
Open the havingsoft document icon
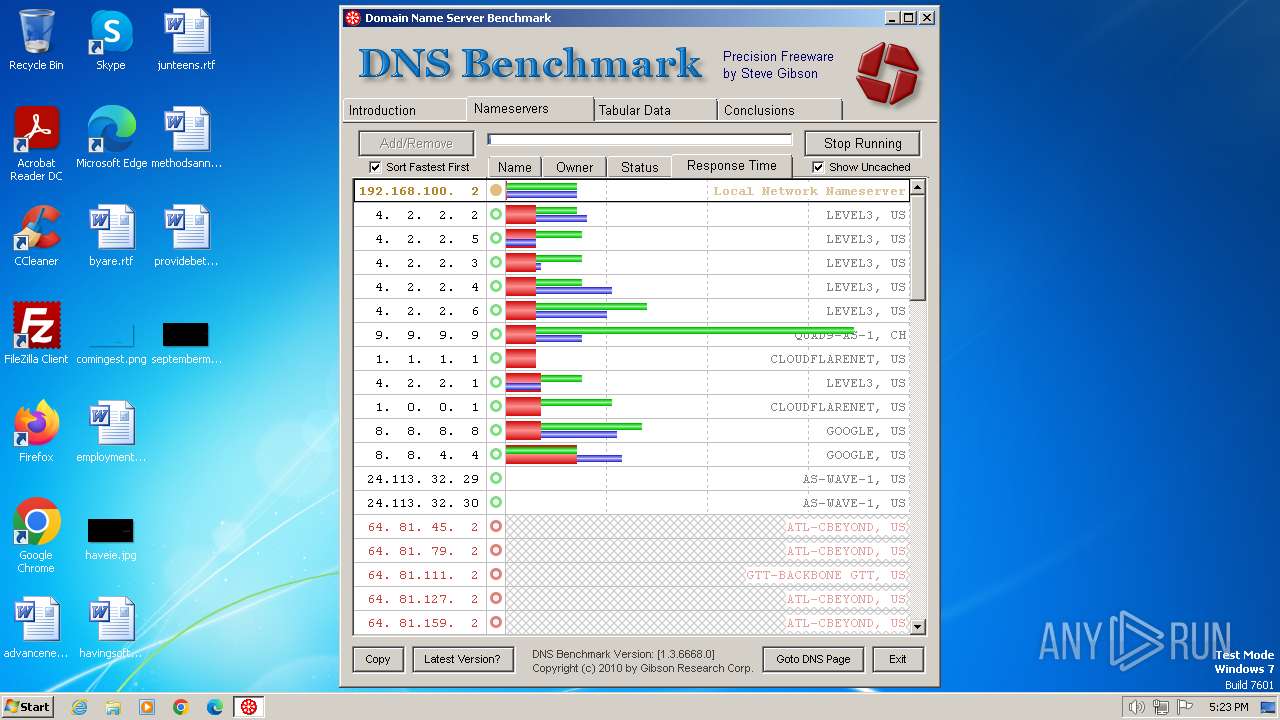111,628
